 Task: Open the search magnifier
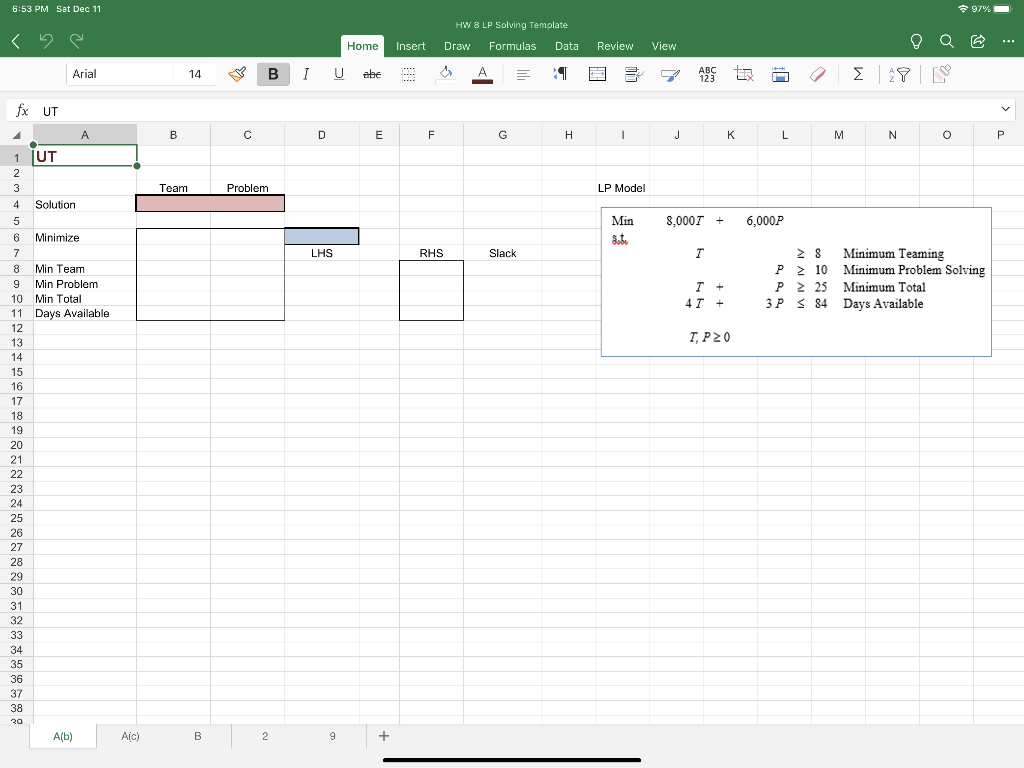[946, 42]
